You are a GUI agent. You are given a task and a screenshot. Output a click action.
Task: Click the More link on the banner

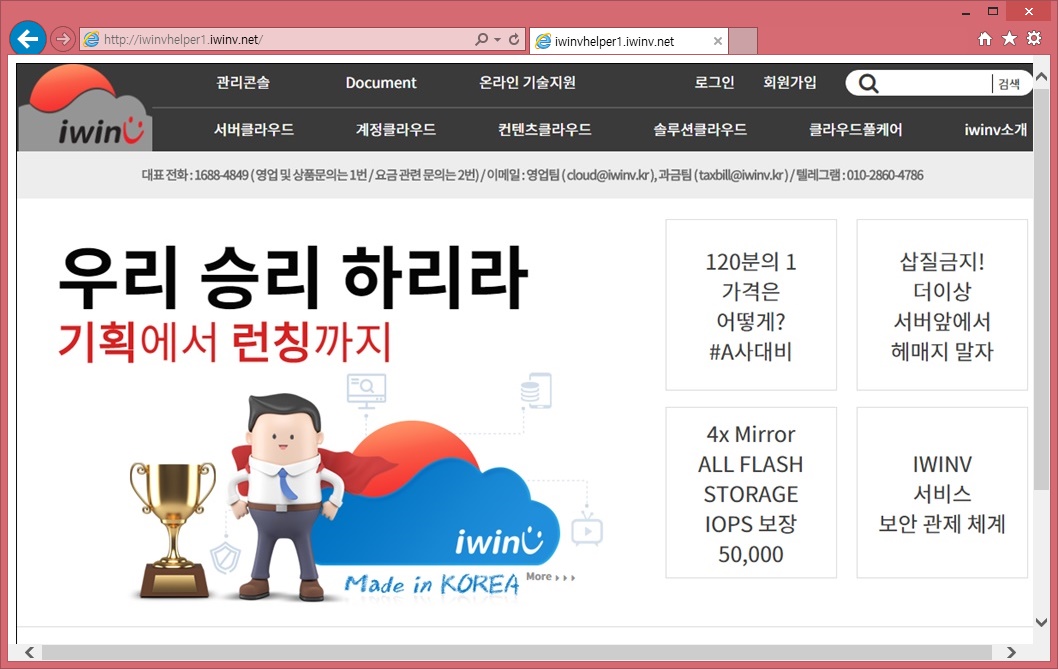(x=551, y=577)
